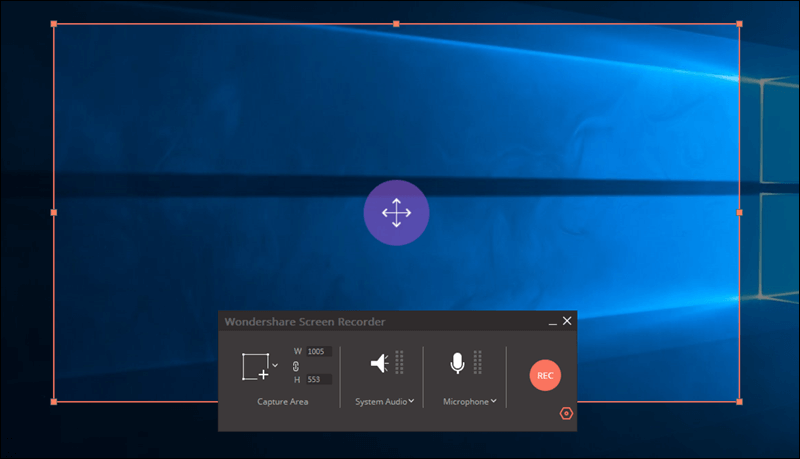Minimize the Wondershare Screen Recorder panel
800x459 pixels.
click(553, 322)
